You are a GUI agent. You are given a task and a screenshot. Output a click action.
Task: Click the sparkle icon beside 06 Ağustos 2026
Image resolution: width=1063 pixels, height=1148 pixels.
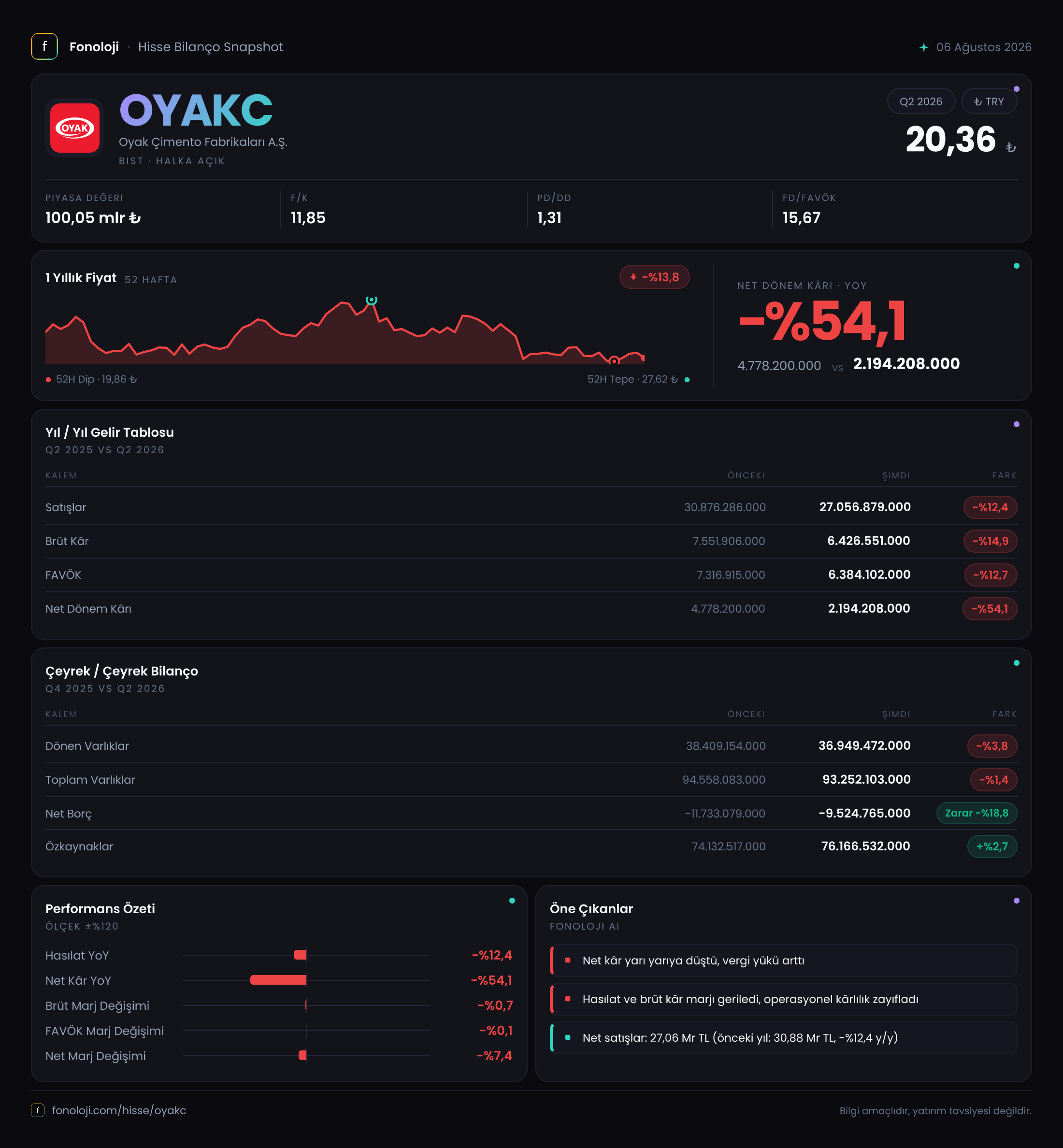923,47
